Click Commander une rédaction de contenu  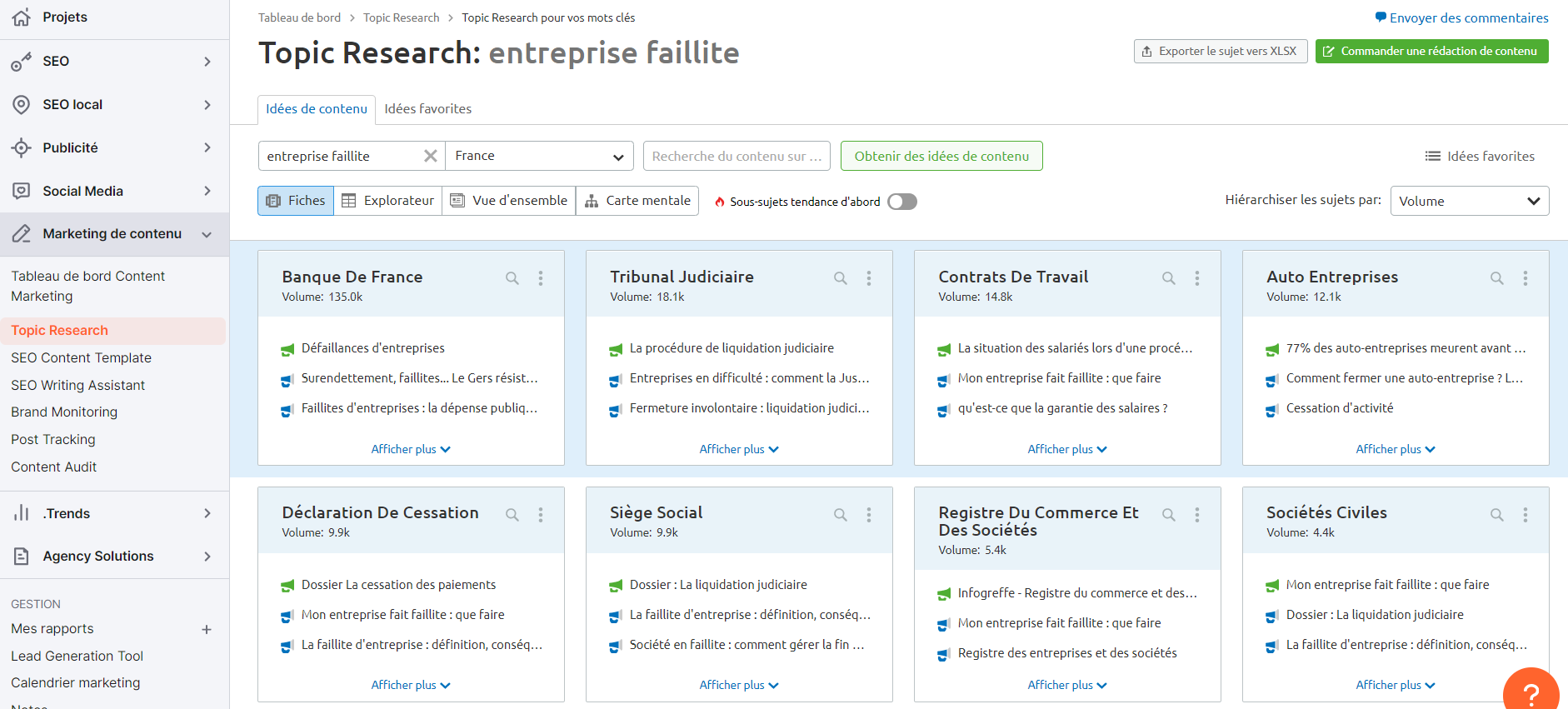coord(1432,51)
